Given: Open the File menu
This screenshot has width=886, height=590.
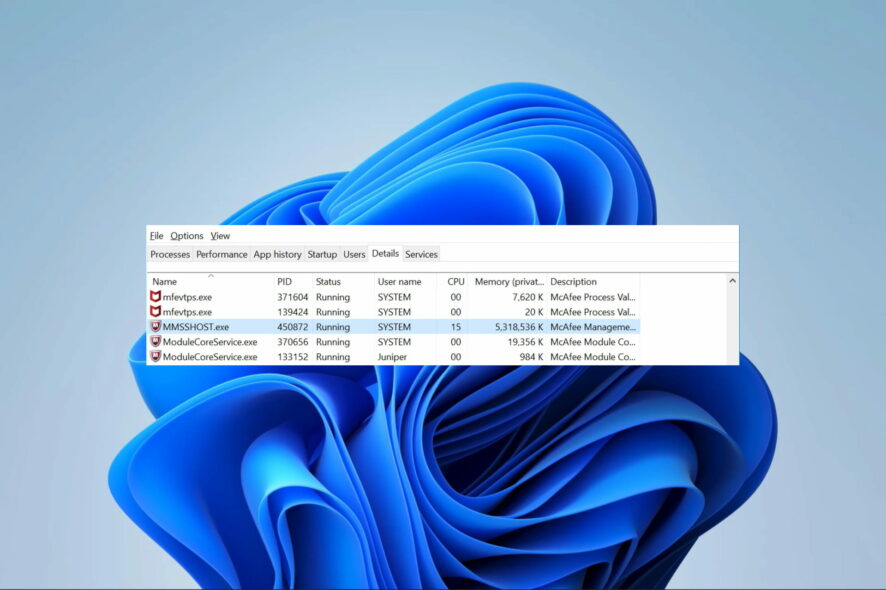Looking at the screenshot, I should point(157,236).
